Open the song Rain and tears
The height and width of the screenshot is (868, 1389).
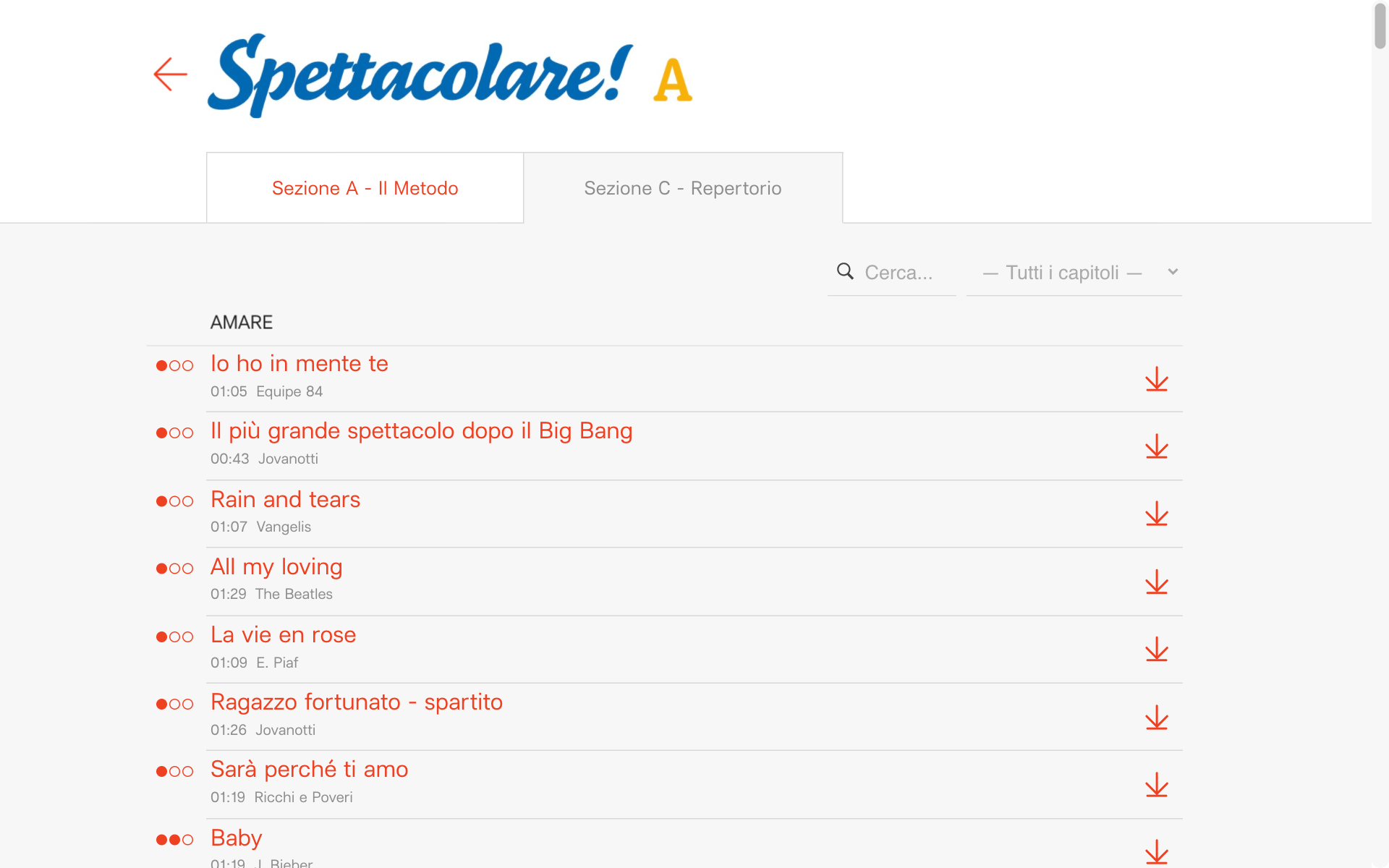point(285,500)
